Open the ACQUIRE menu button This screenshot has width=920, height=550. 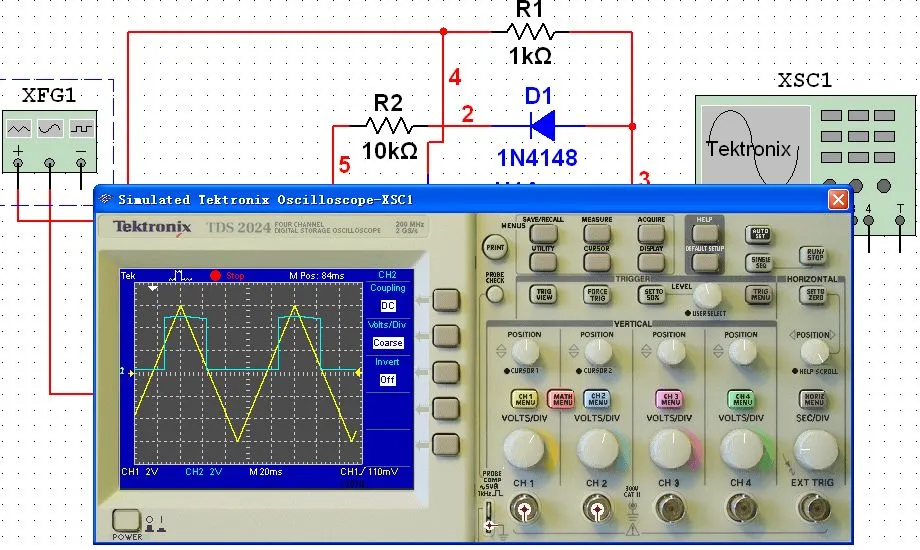(651, 234)
